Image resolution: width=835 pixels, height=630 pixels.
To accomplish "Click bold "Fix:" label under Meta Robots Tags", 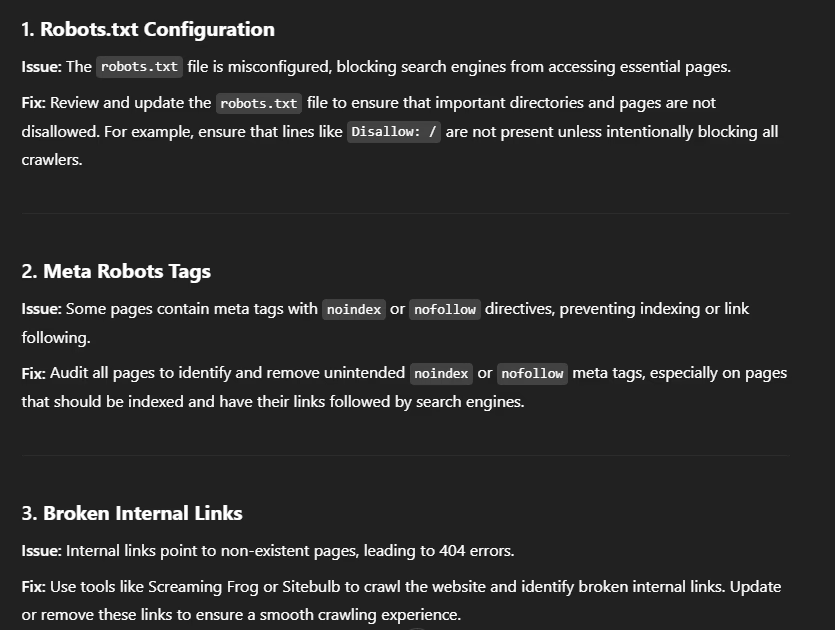I will (x=33, y=373).
